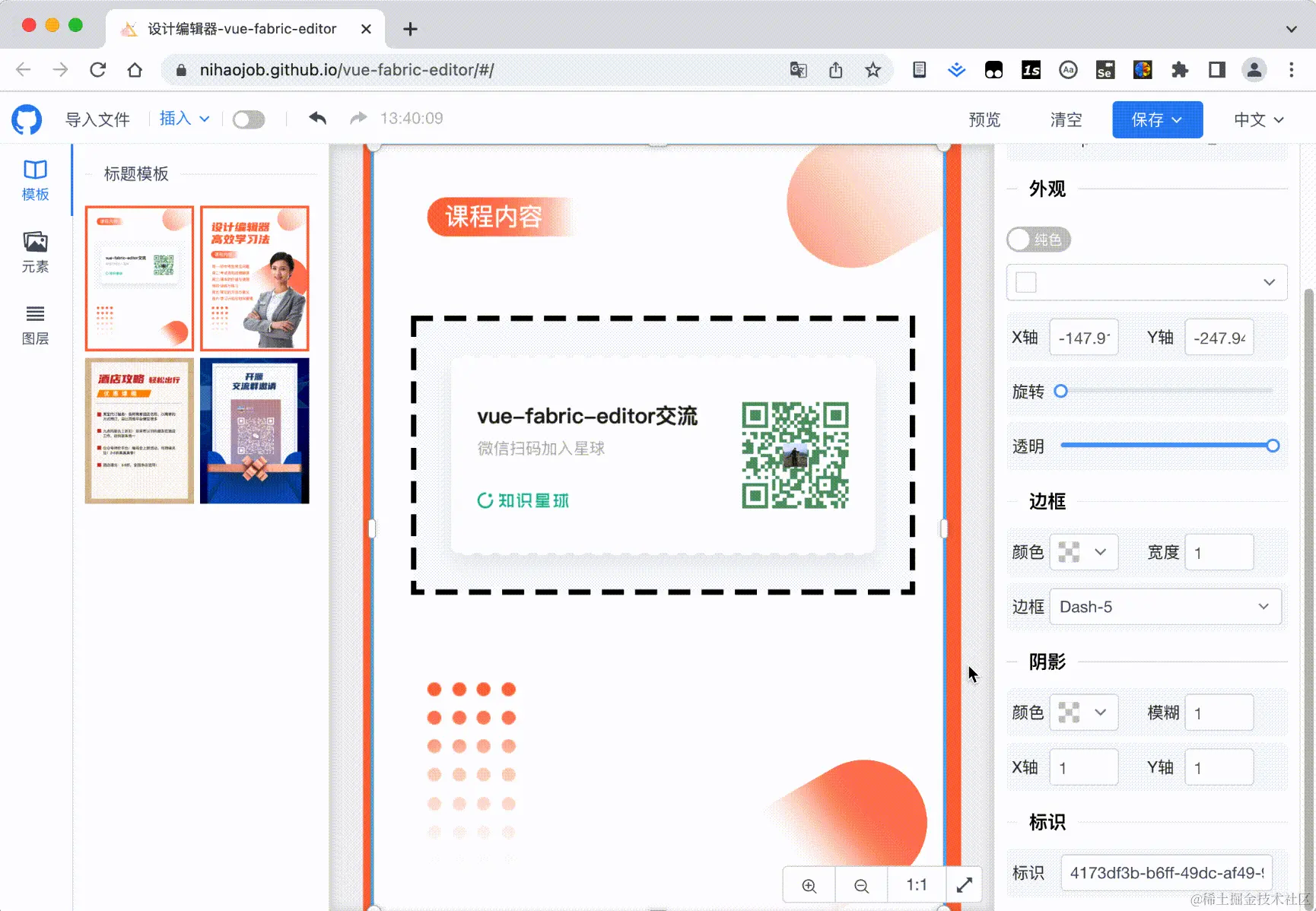This screenshot has height=911, width=1316.
Task: Click the Y轴 position input field
Action: (1219, 338)
